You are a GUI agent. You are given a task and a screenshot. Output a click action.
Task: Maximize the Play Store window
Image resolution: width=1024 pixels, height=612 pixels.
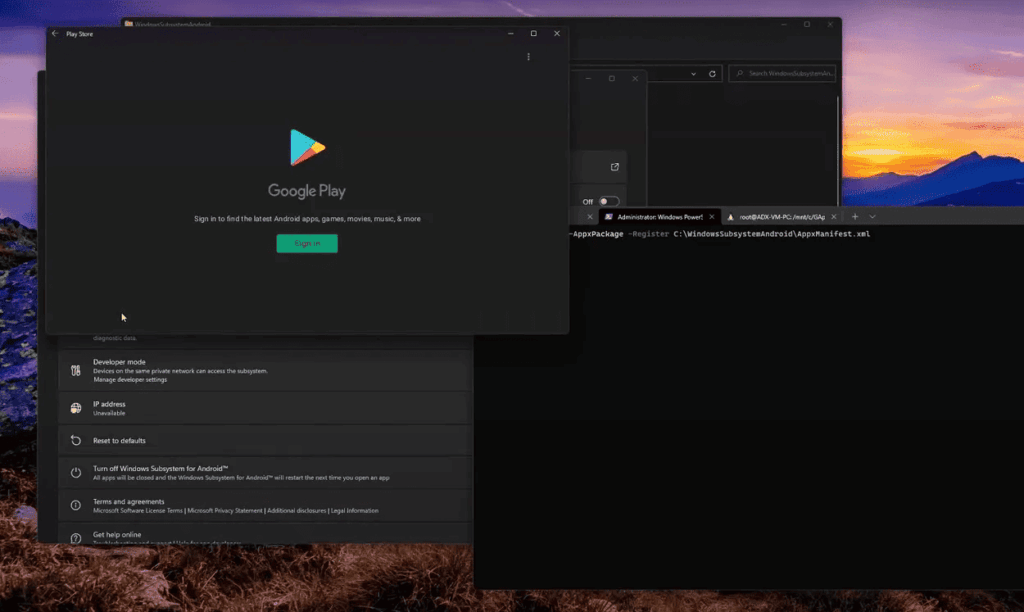click(534, 33)
